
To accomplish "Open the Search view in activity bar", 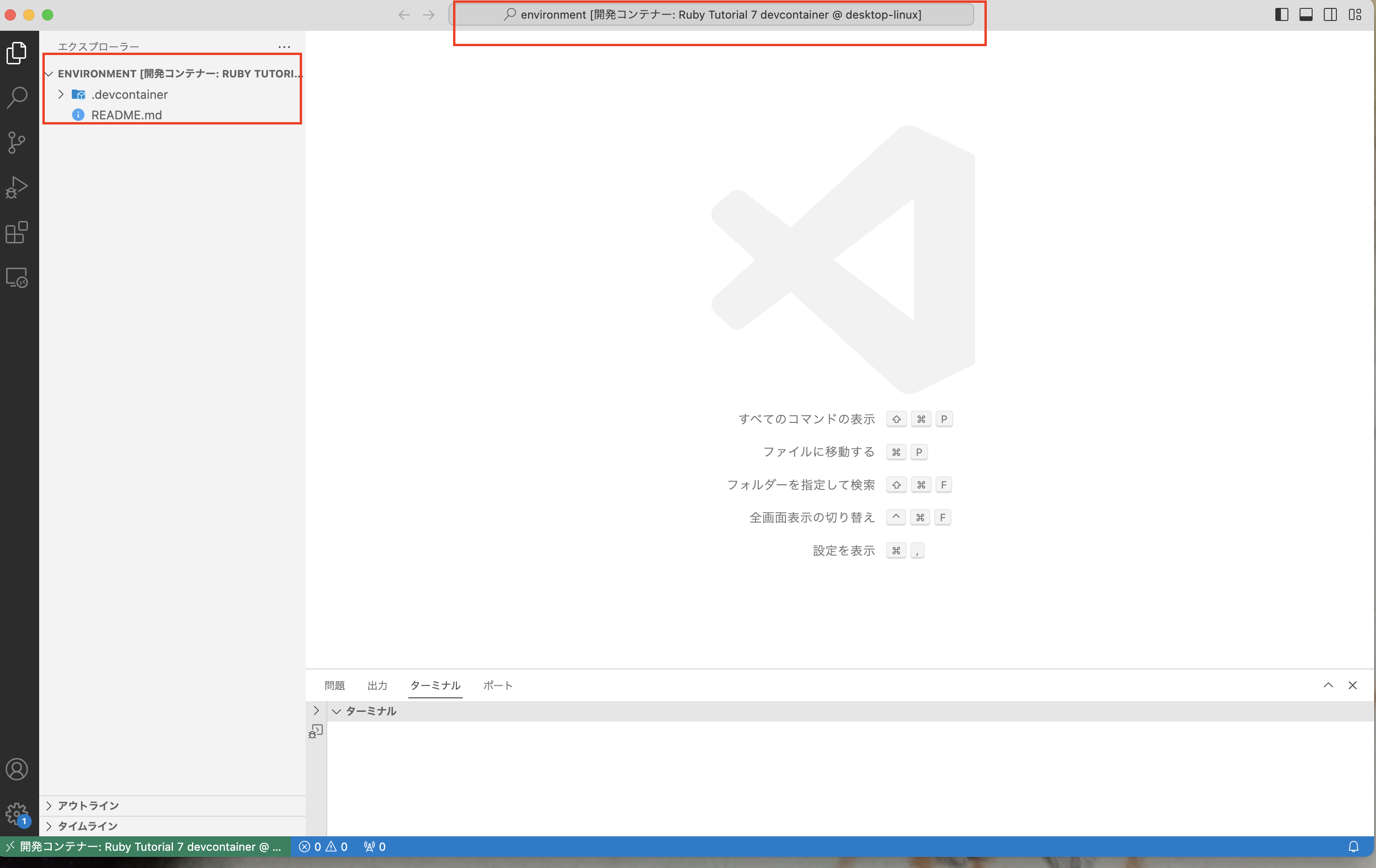I will coord(17,97).
